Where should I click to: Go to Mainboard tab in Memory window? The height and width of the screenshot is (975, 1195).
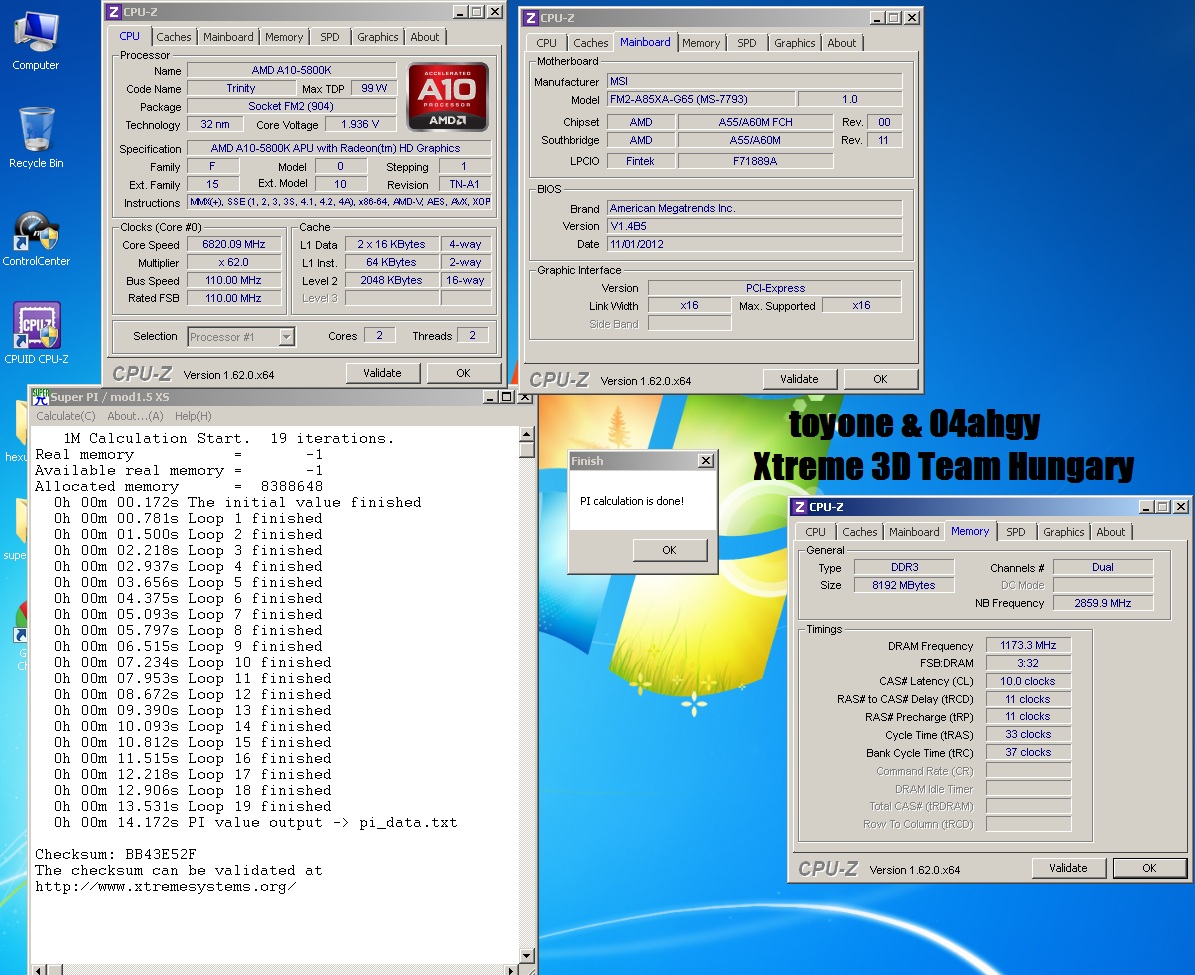(914, 532)
